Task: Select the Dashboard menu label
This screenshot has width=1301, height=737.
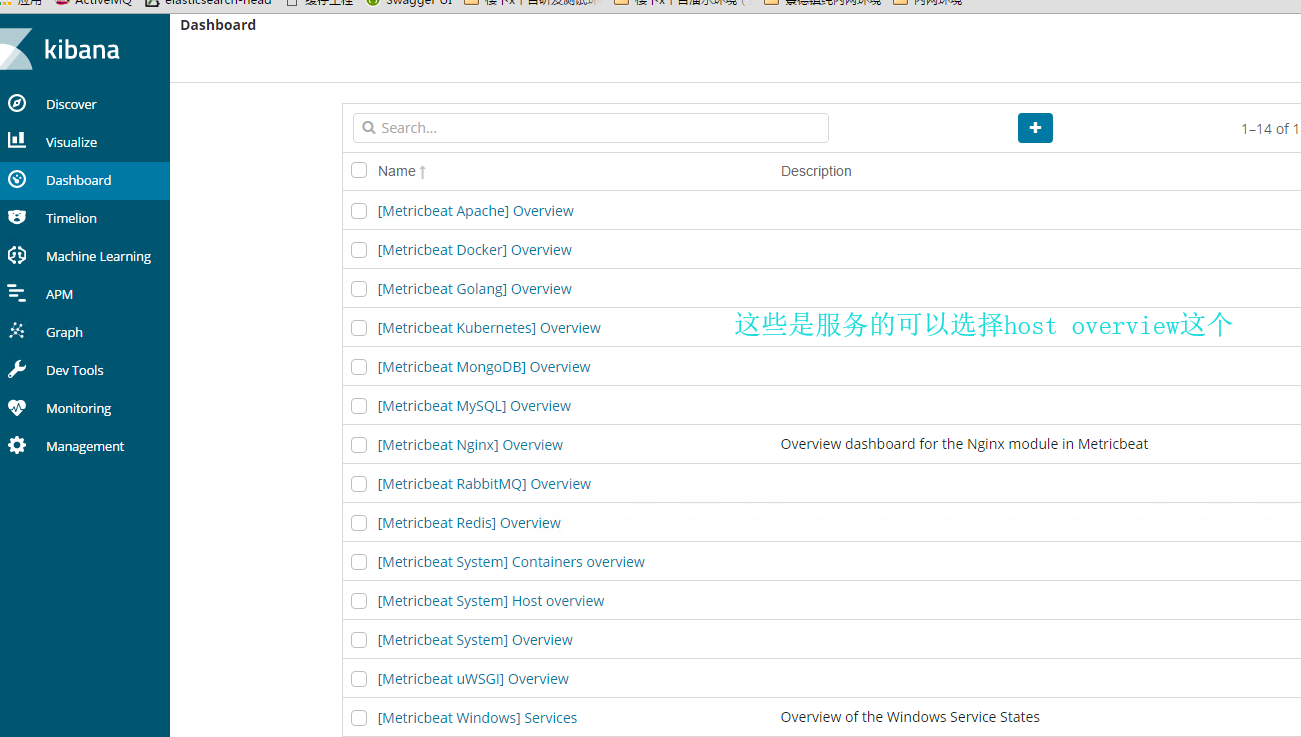Action: click(x=79, y=180)
